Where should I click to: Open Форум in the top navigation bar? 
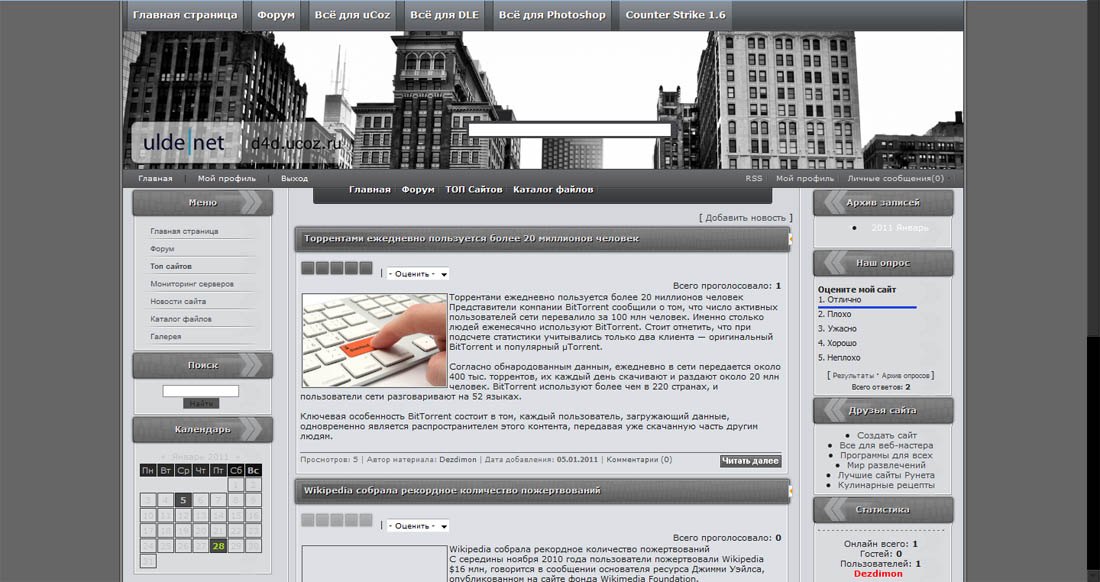click(276, 15)
